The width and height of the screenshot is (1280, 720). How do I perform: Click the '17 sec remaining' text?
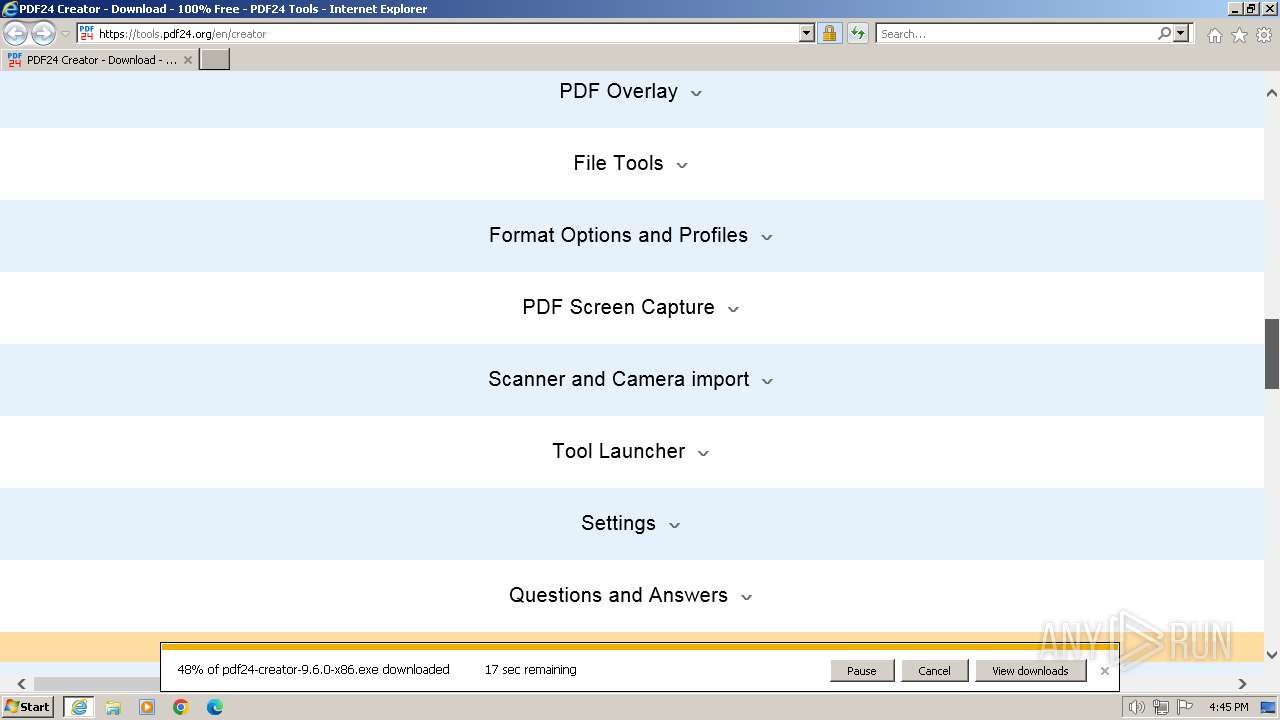[530, 670]
